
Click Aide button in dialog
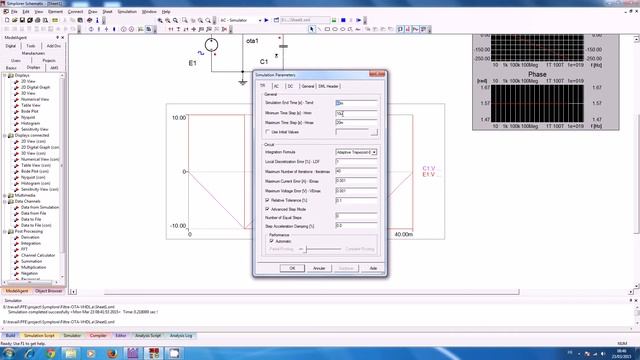[x=373, y=268]
